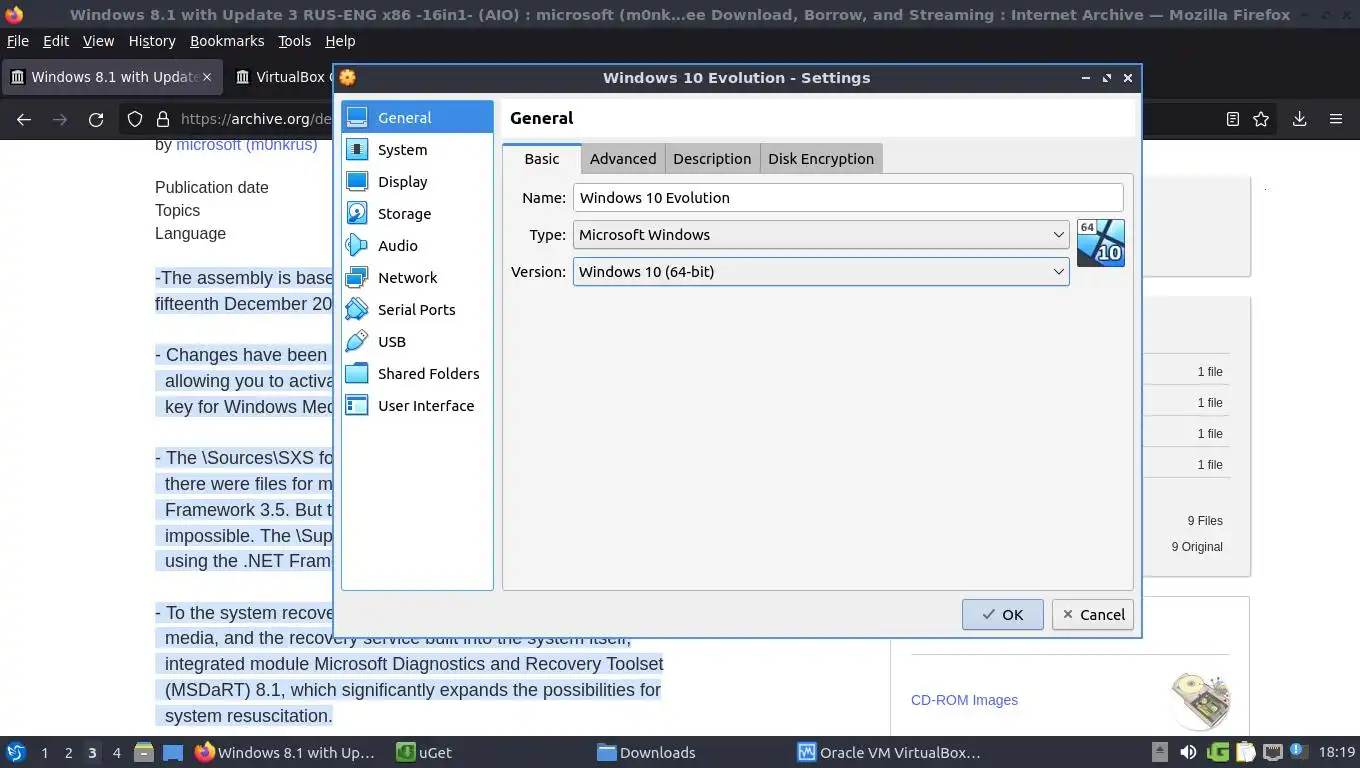
Task: Click the taskbar start menu icon
Action: click(16, 752)
